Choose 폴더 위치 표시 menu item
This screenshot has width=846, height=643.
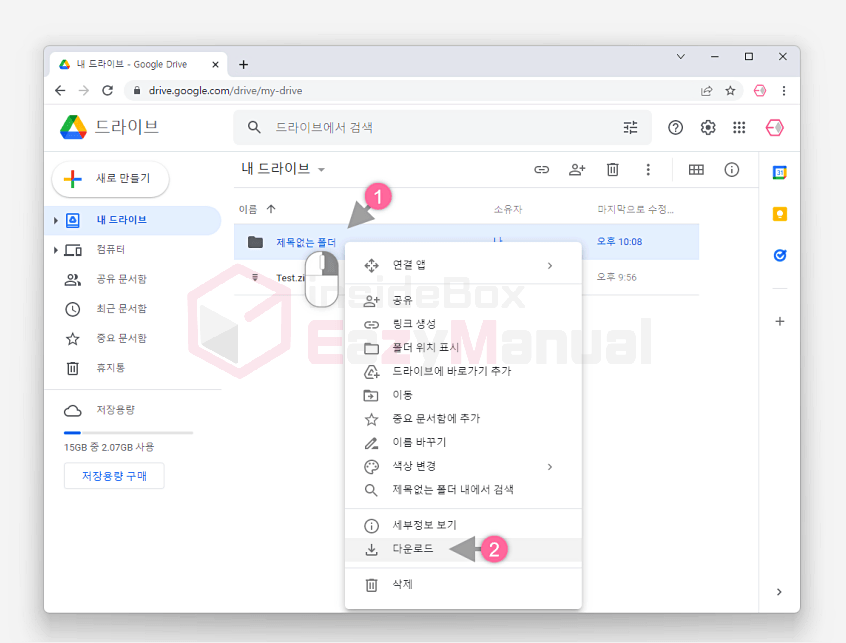(463, 348)
